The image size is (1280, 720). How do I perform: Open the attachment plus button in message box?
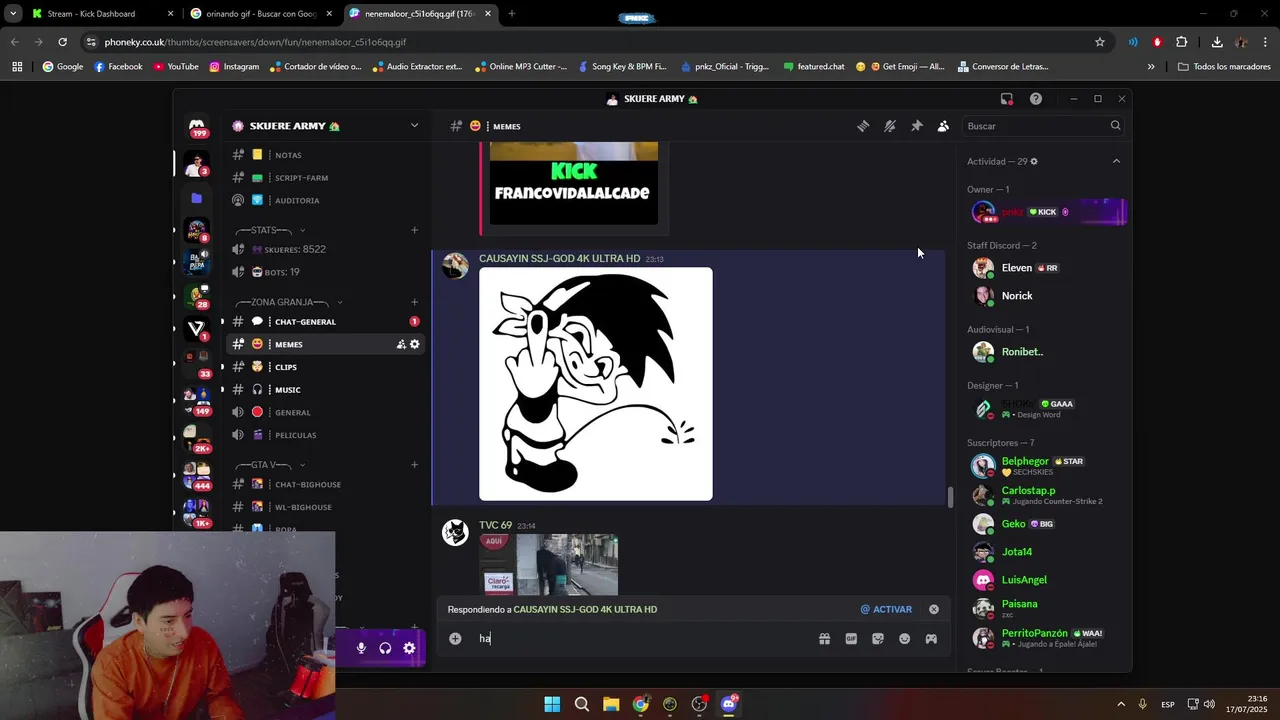[x=455, y=638]
